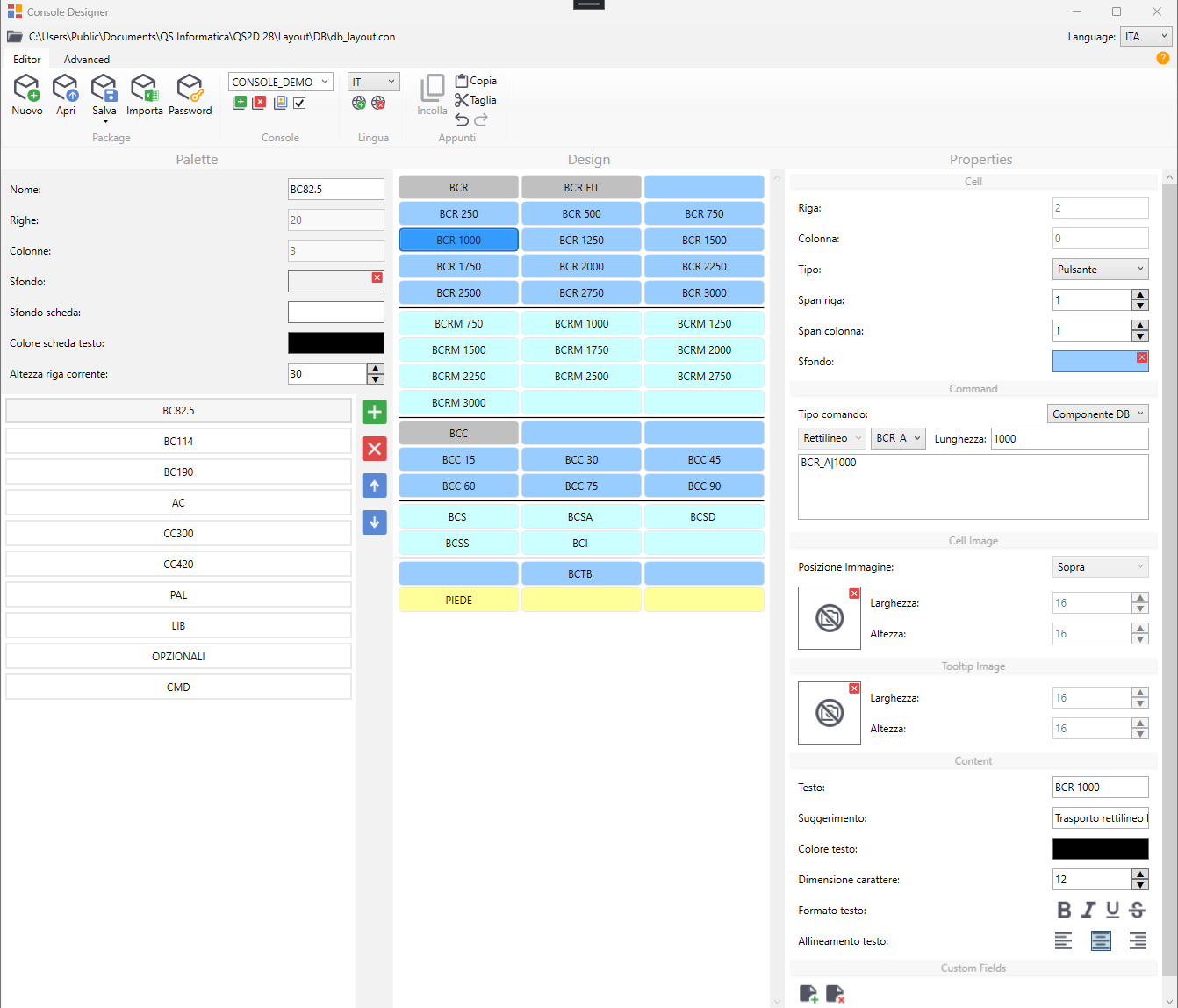1178x1008 pixels.
Task: Open the CONSOLE_DEMO dropdown
Action: click(x=281, y=82)
